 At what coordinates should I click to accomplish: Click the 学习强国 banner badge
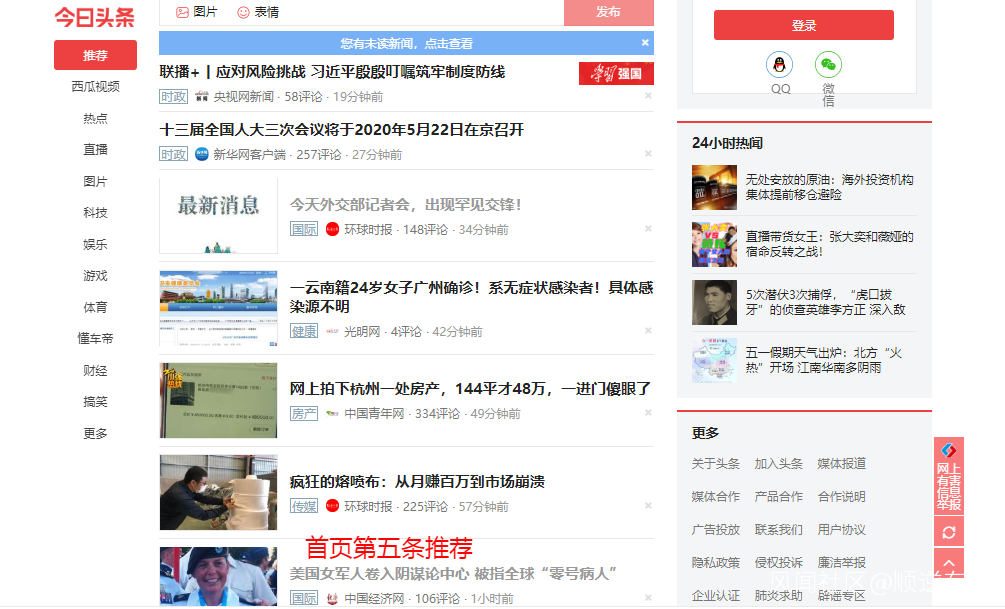(616, 73)
